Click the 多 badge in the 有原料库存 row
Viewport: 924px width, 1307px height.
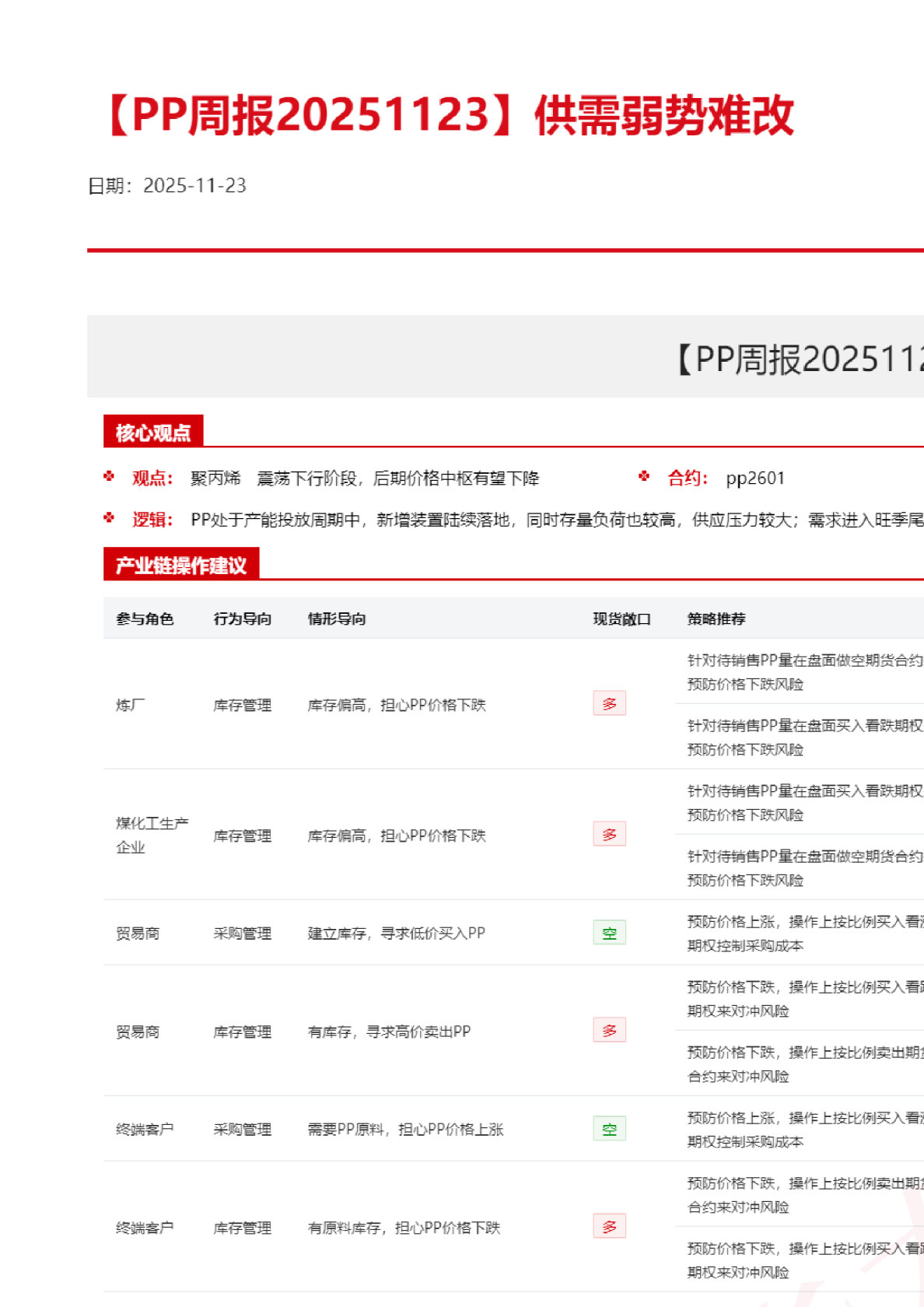[610, 1226]
